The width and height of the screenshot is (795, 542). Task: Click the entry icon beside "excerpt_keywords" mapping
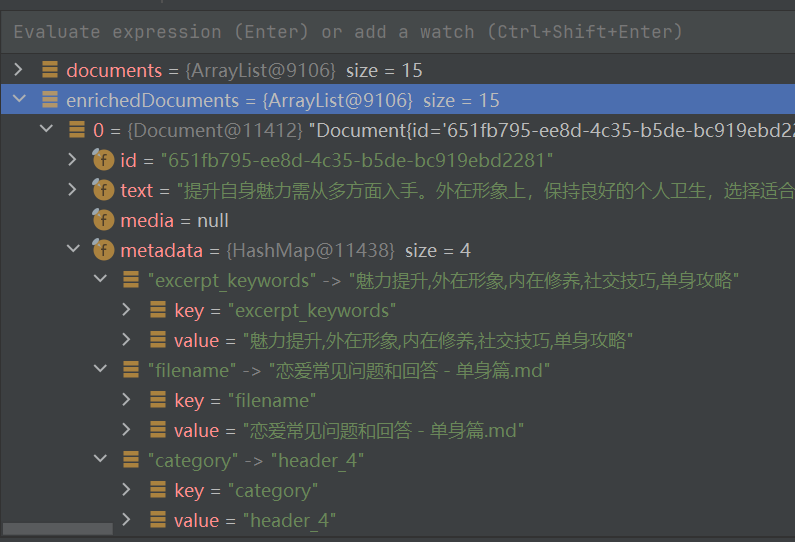[x=131, y=279]
